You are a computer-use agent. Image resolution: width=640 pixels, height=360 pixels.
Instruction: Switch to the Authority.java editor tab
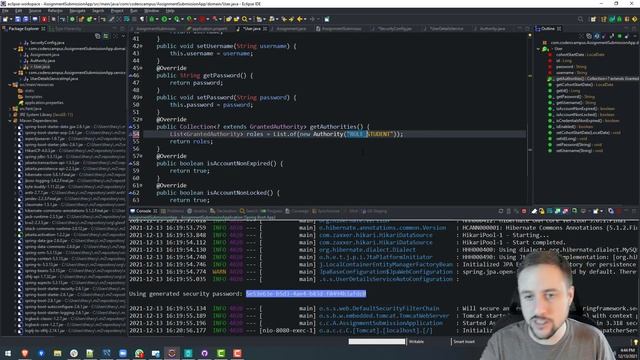pos(492,29)
